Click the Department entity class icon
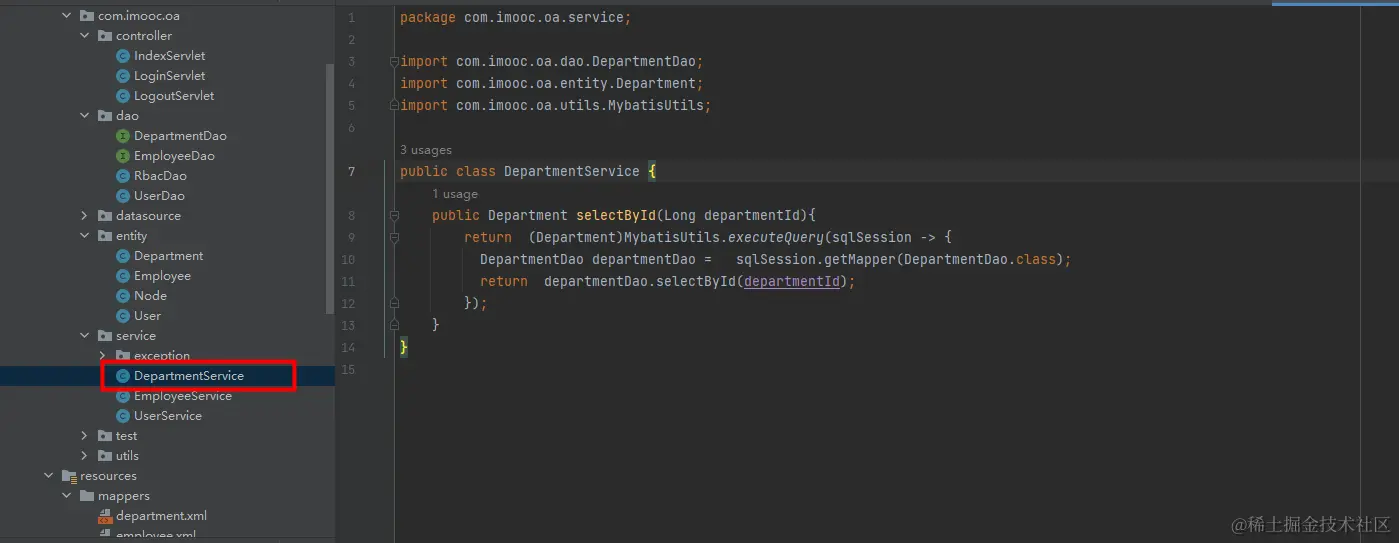1399x543 pixels. (123, 256)
